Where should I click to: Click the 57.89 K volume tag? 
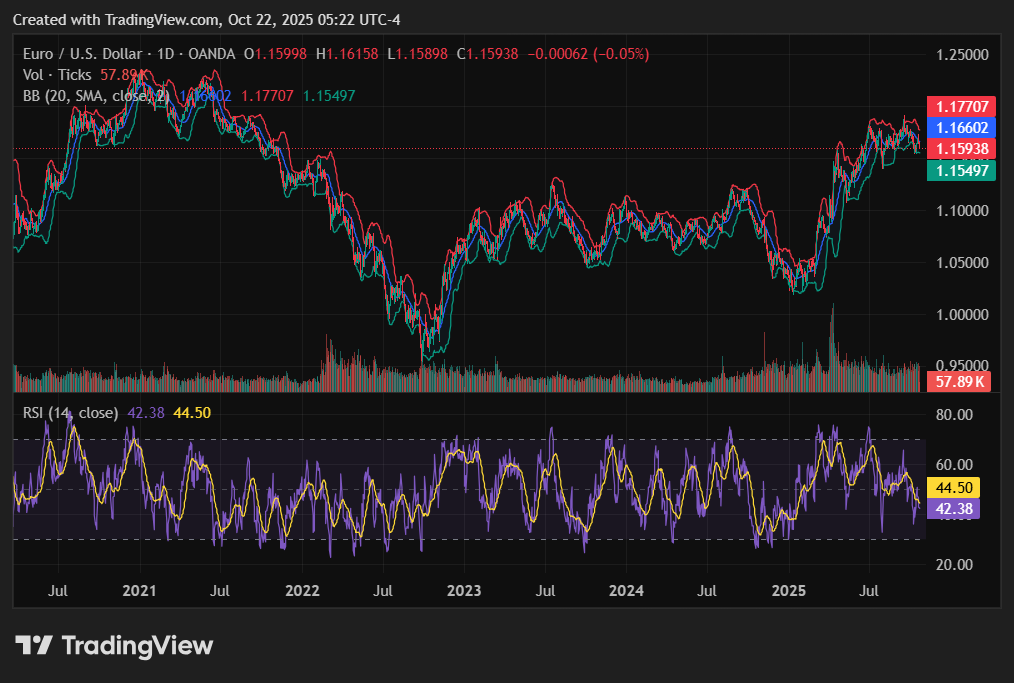pos(959,382)
